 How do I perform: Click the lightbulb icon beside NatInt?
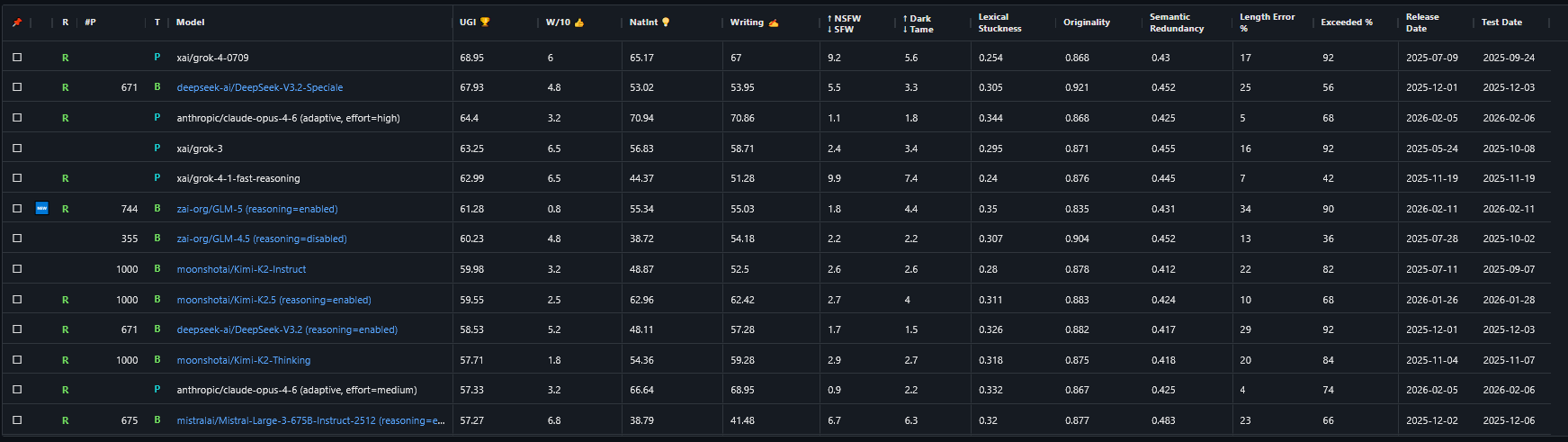(666, 23)
